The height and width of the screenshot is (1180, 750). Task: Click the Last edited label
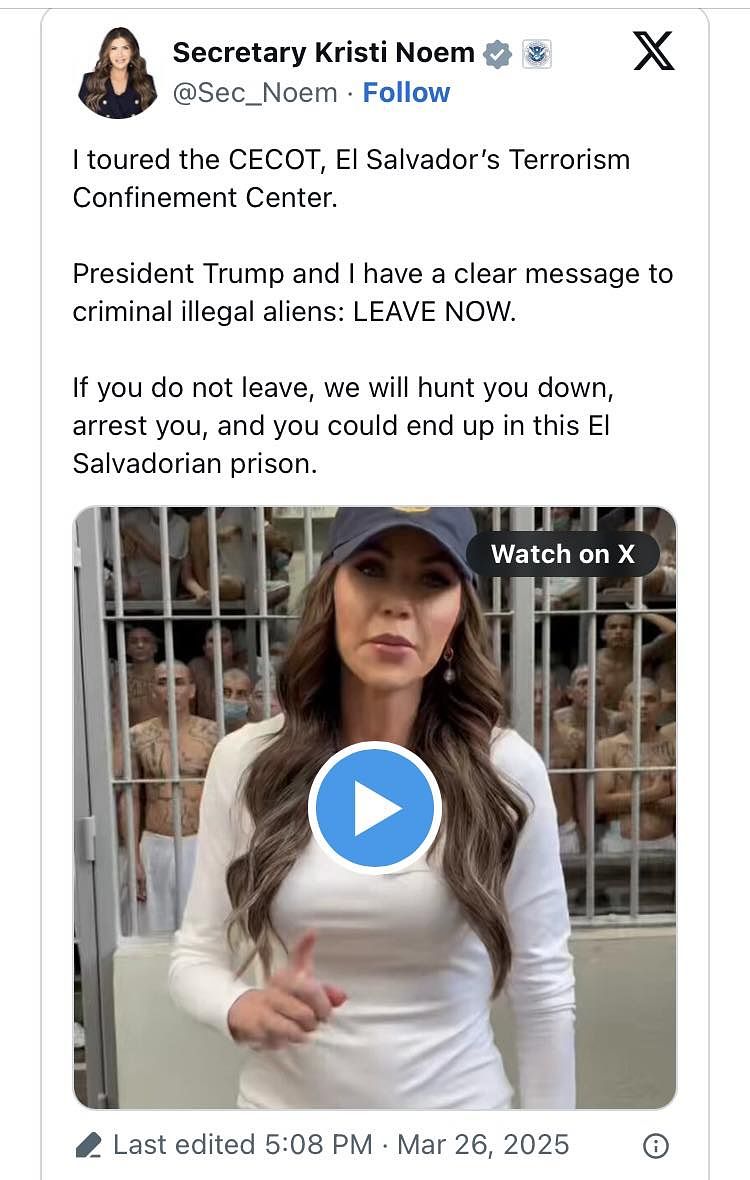tap(186, 1145)
